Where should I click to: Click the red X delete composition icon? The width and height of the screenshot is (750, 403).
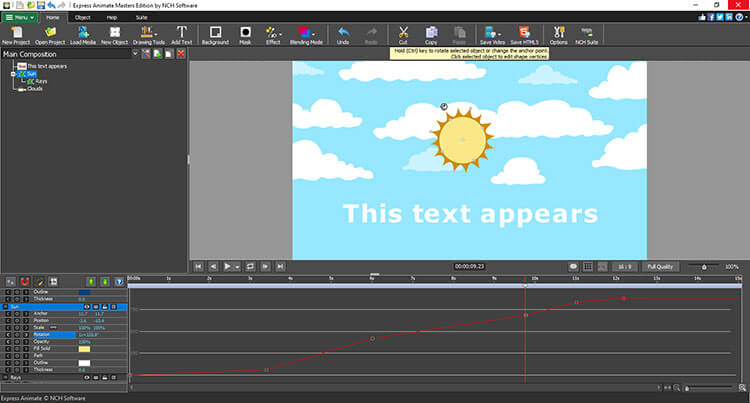(181, 54)
